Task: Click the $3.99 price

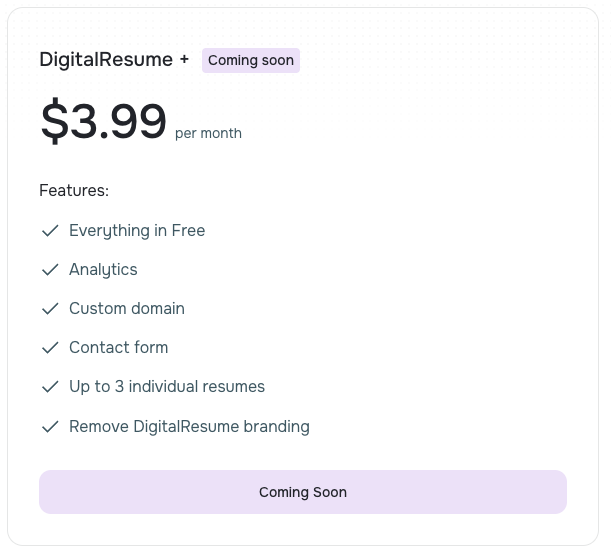Action: click(103, 121)
